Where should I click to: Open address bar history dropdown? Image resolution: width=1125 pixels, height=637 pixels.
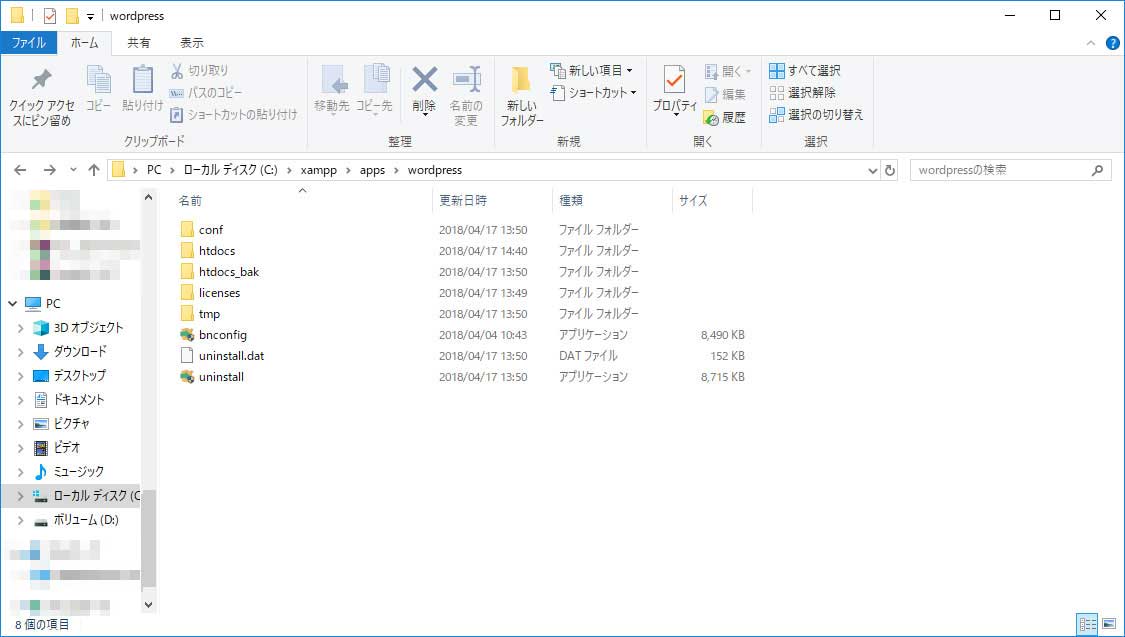click(872, 170)
